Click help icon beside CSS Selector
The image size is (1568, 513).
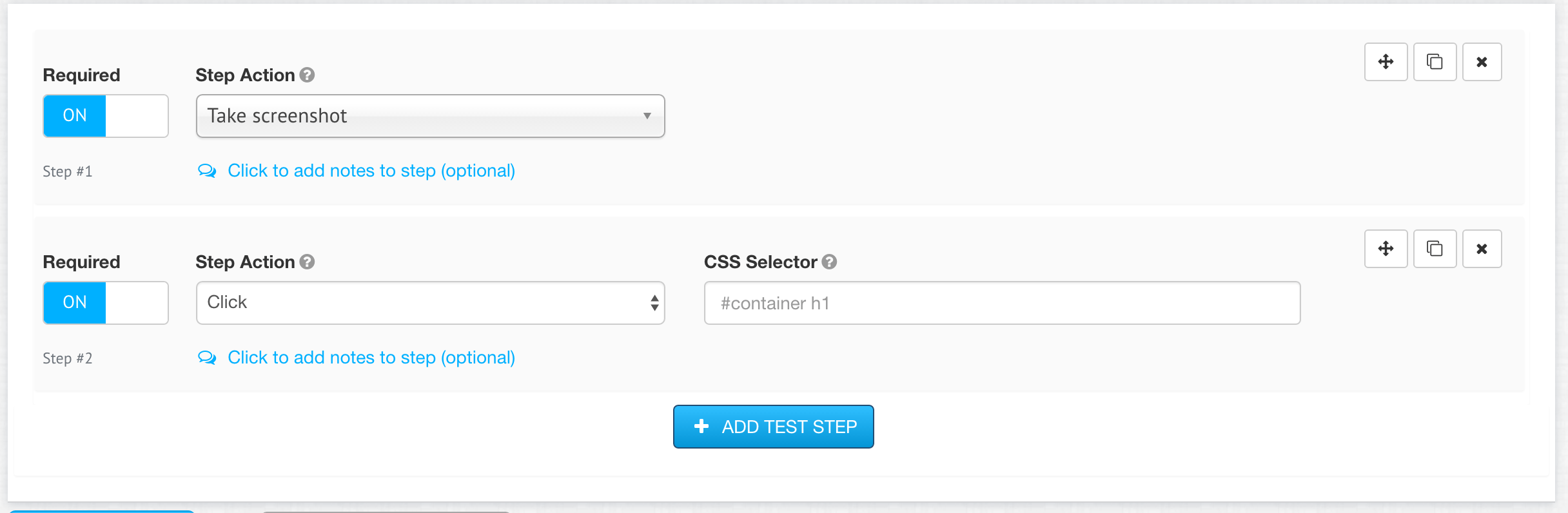pos(830,262)
